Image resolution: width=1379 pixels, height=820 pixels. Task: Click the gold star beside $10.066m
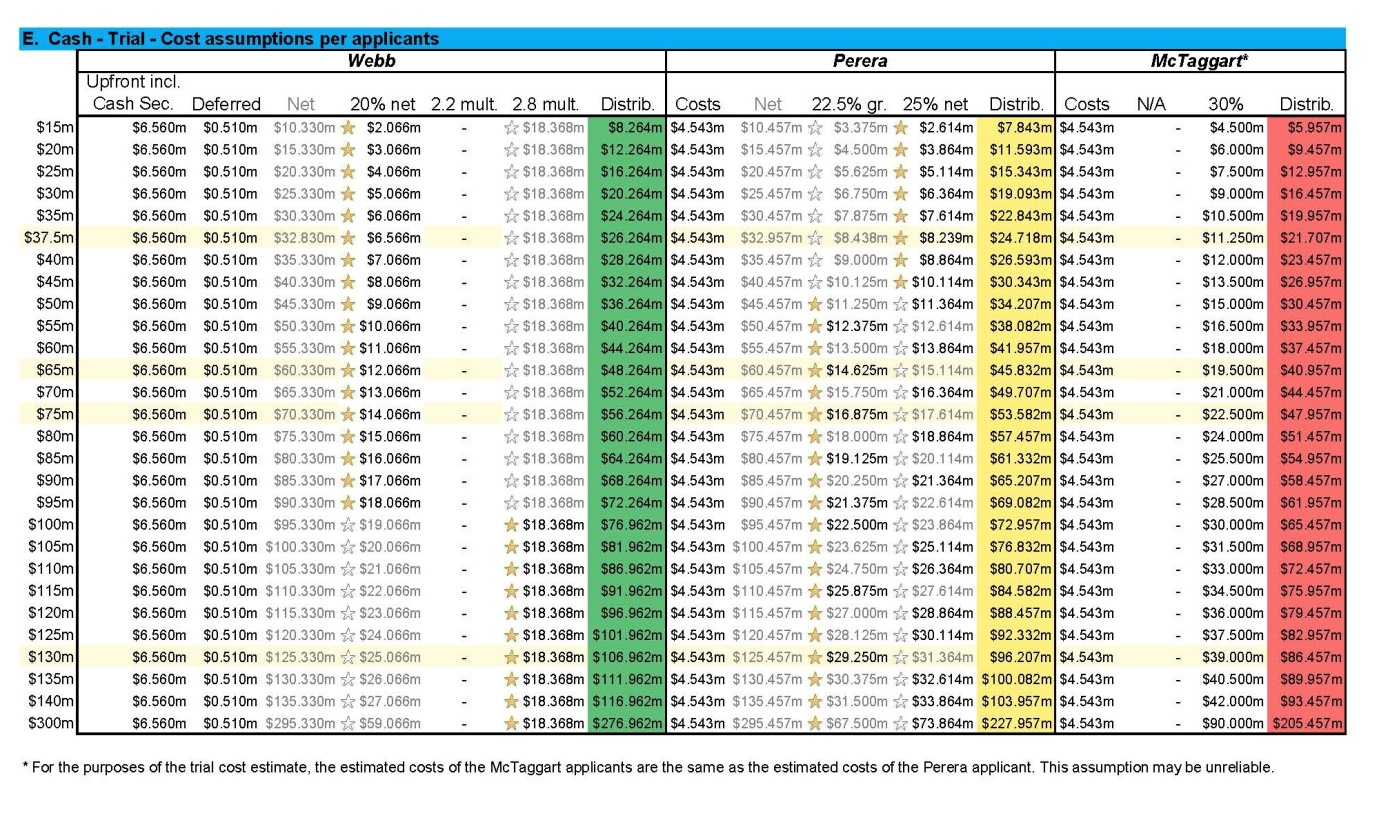tap(348, 326)
